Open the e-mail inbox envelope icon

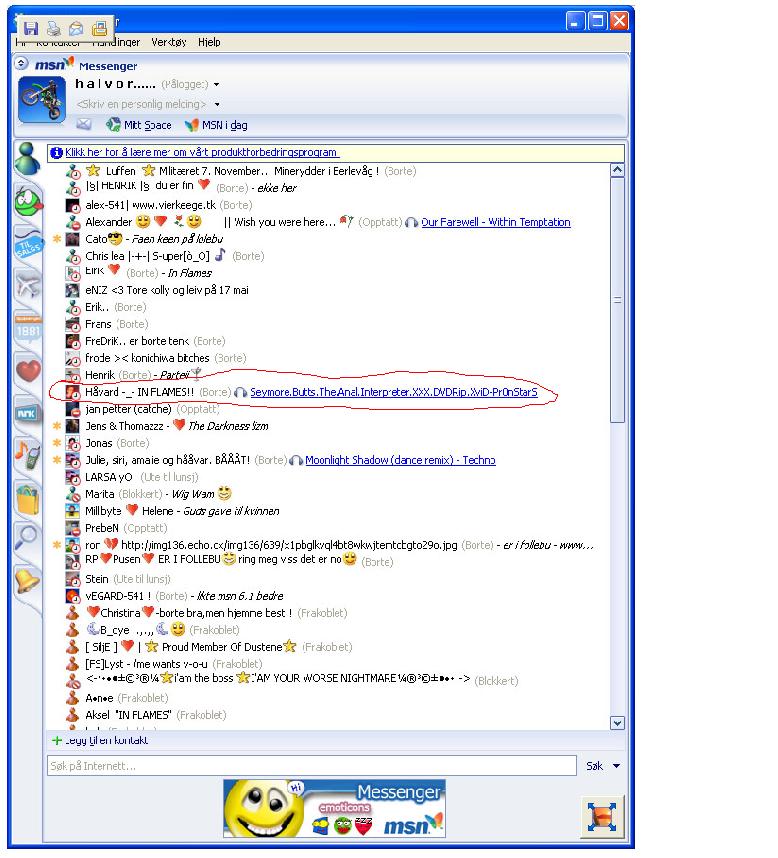coord(84,125)
